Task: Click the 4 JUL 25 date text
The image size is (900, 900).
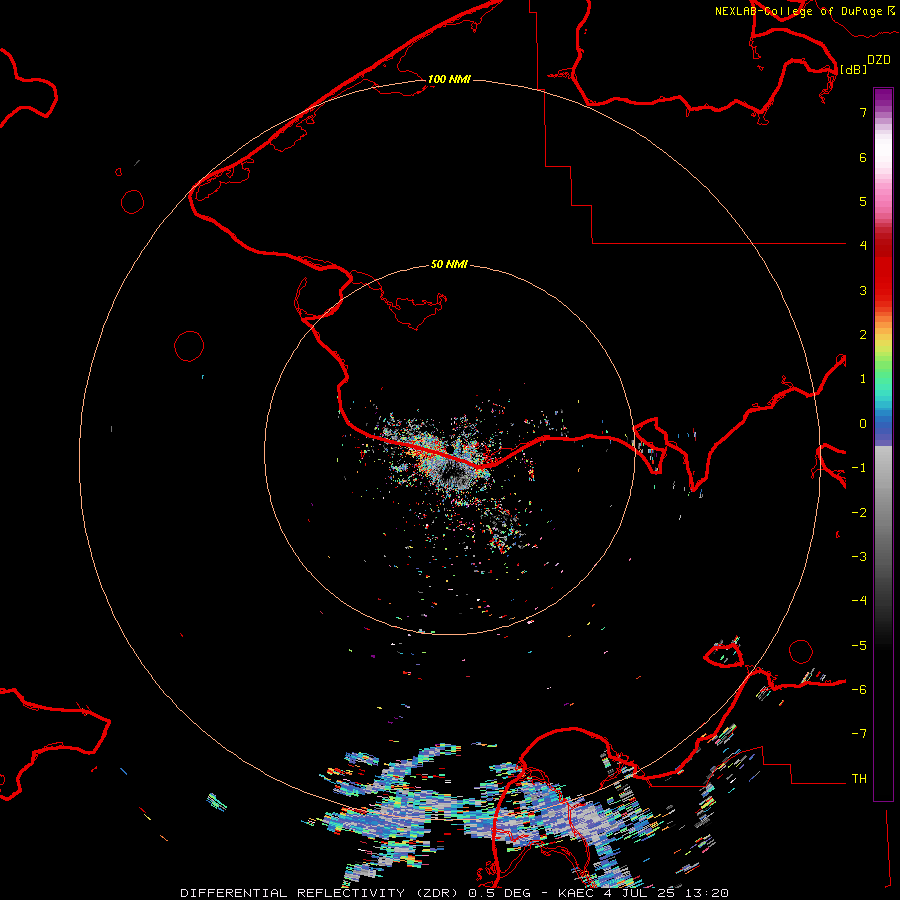Action: pyautogui.click(x=642, y=893)
